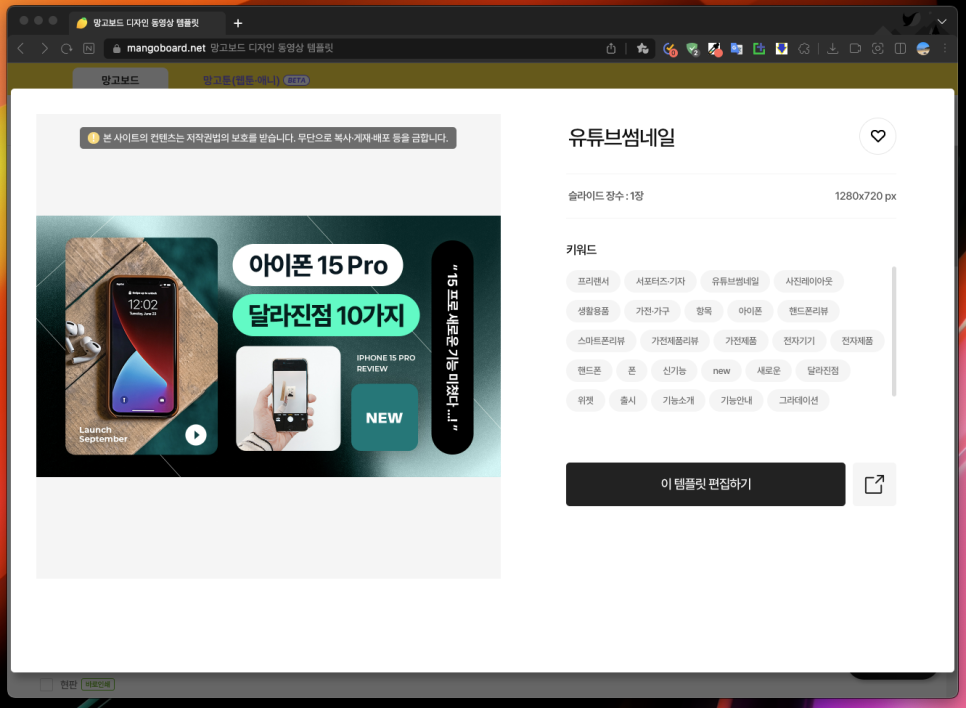The height and width of the screenshot is (708, 966).
Task: Click the 전자제품 keyword tag
Action: [857, 341]
